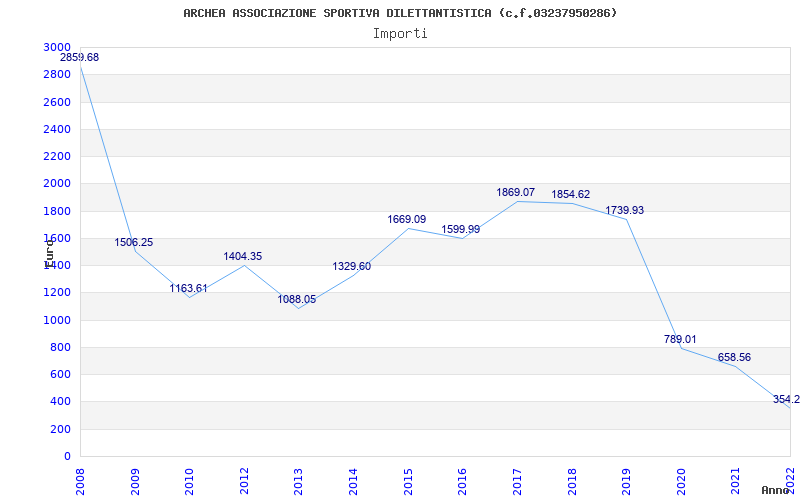This screenshot has height=500, width=800.
Task: Select the 1404.35 data label
Action: pyautogui.click(x=243, y=257)
